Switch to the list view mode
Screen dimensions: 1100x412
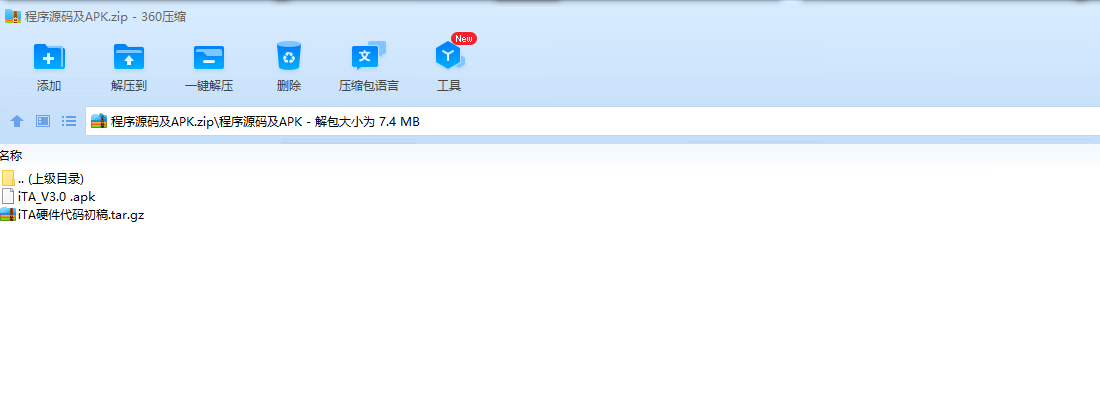tap(69, 121)
